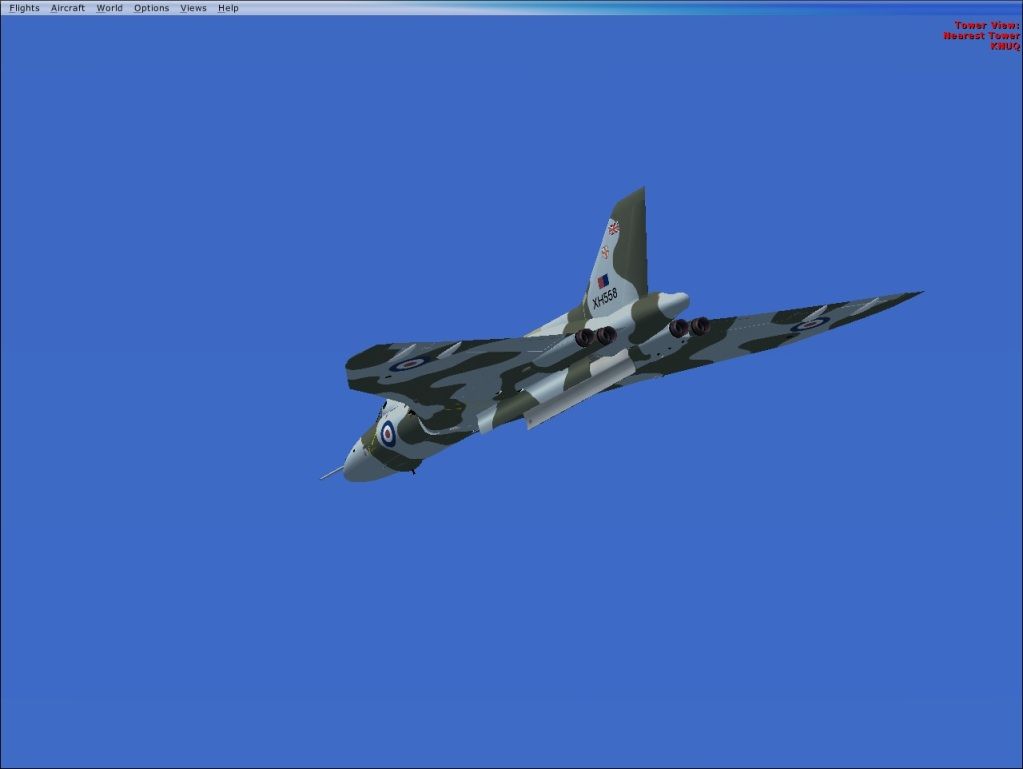Click the red 'Tower View:' overlay text
Screen dimensions: 1023x769
coord(986,25)
